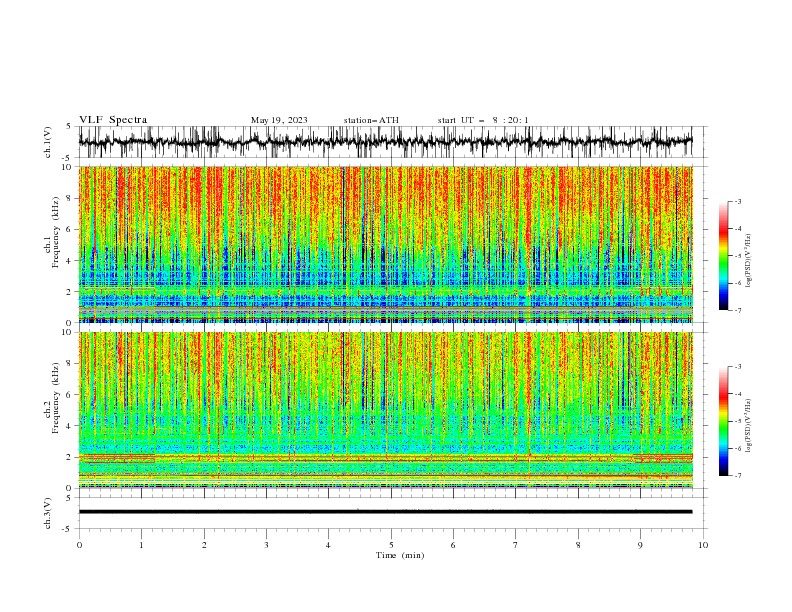Click time axis tick label '3'
Screen dimensions: 792x612
coord(266,545)
